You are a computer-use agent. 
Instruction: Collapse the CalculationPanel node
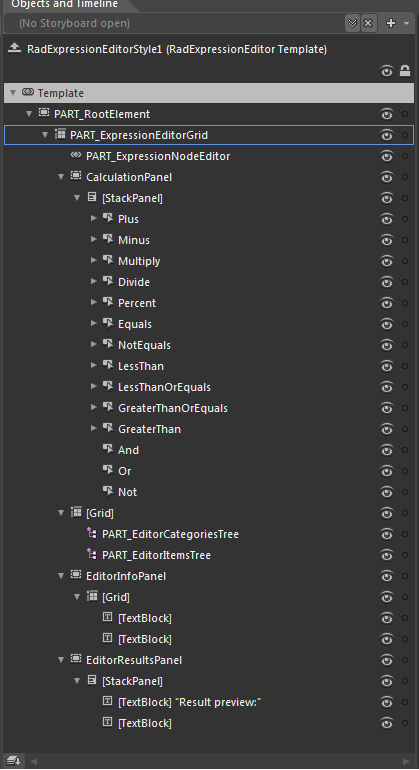(61, 176)
